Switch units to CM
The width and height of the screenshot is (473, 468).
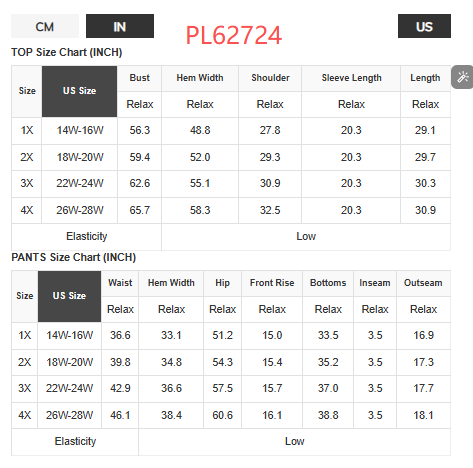[45, 26]
